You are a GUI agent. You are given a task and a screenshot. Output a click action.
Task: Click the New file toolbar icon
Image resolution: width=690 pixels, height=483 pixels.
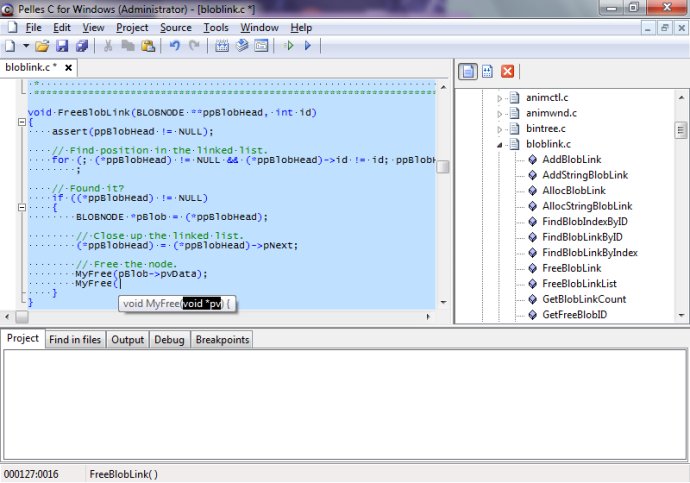(x=10, y=46)
